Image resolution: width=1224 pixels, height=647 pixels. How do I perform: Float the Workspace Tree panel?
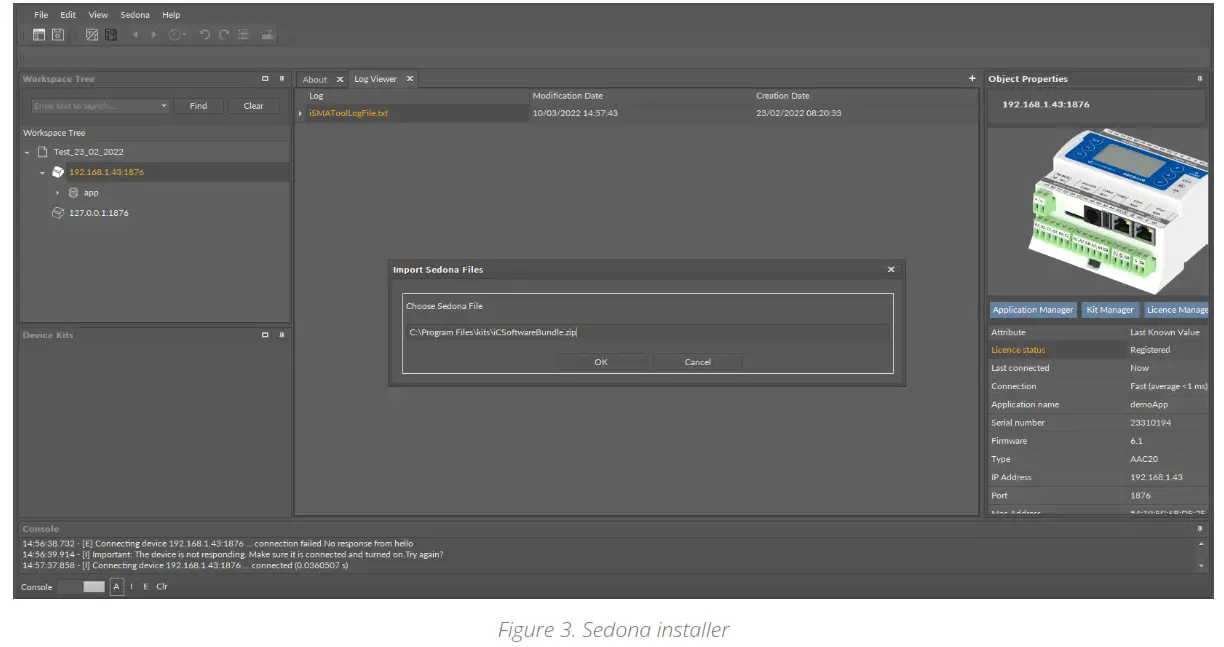[265, 79]
